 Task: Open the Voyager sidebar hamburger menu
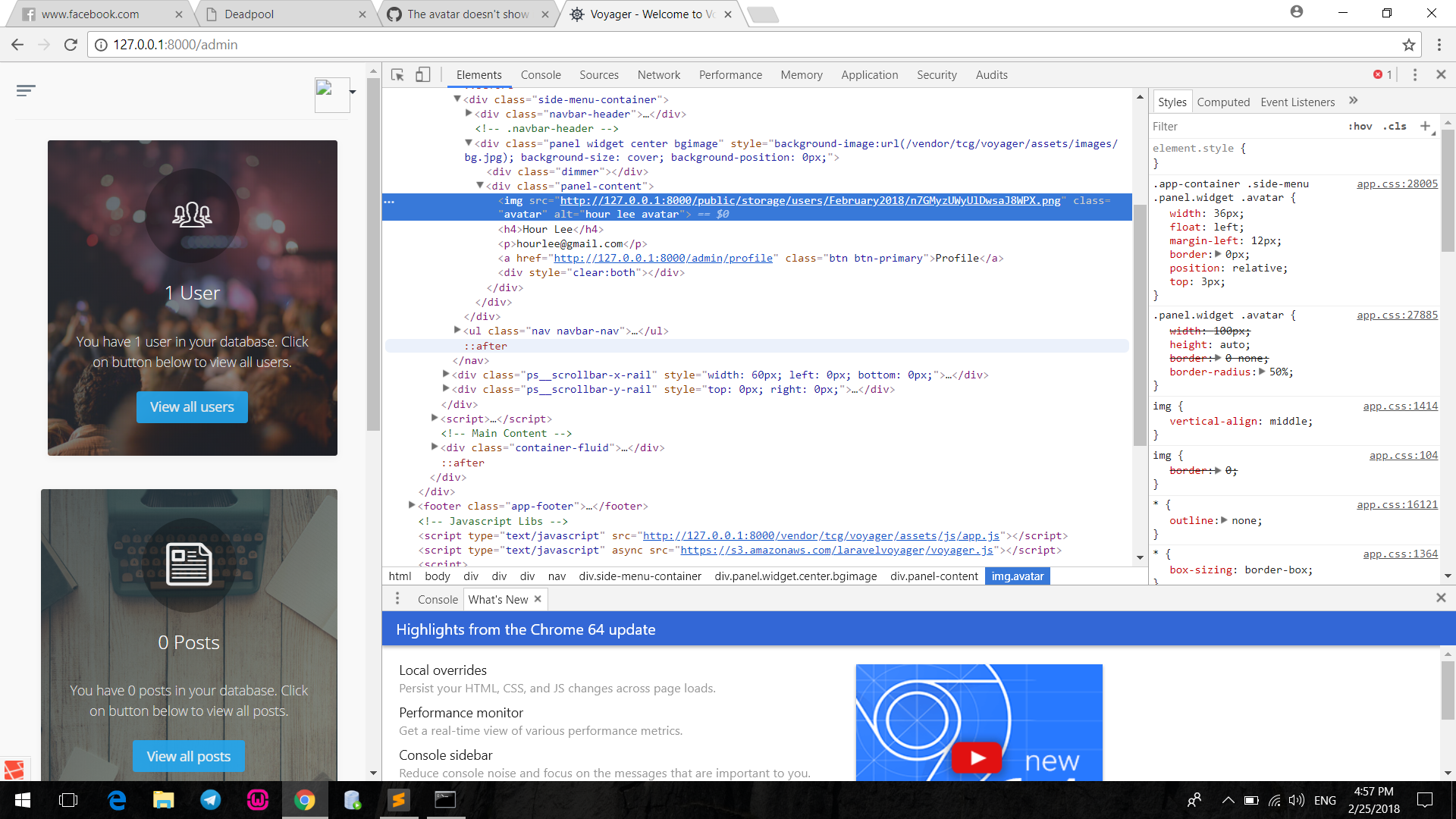click(x=26, y=90)
